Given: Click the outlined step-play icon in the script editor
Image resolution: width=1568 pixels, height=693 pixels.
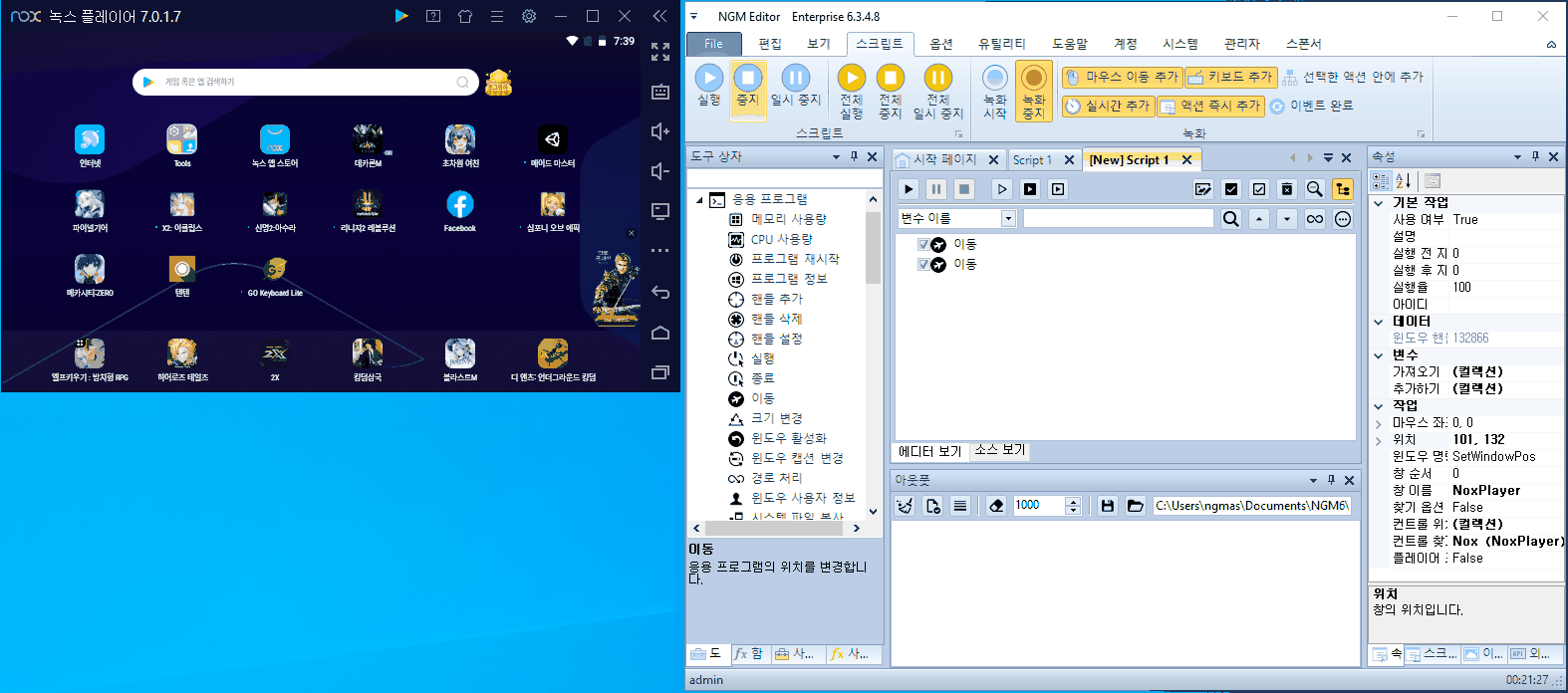Looking at the screenshot, I should pos(1002,189).
